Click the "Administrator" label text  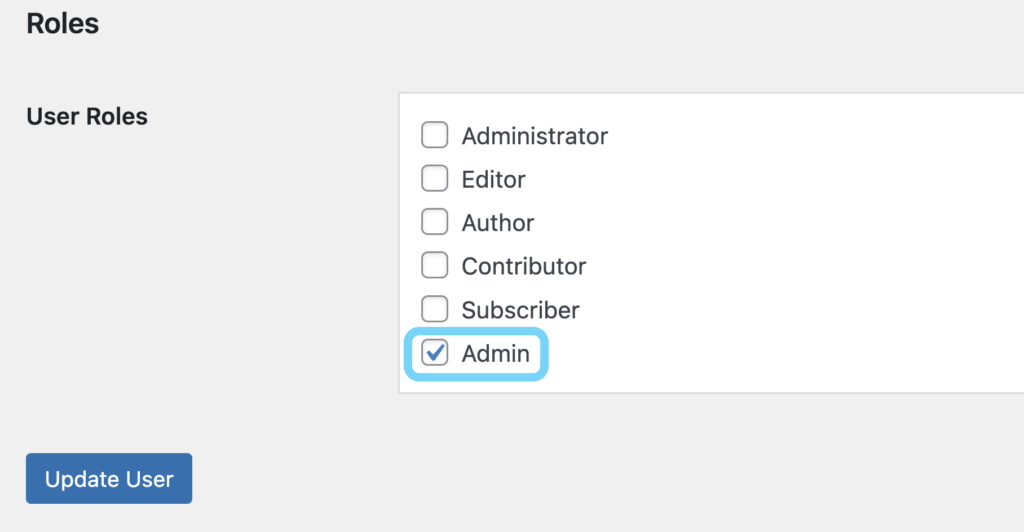click(x=534, y=136)
